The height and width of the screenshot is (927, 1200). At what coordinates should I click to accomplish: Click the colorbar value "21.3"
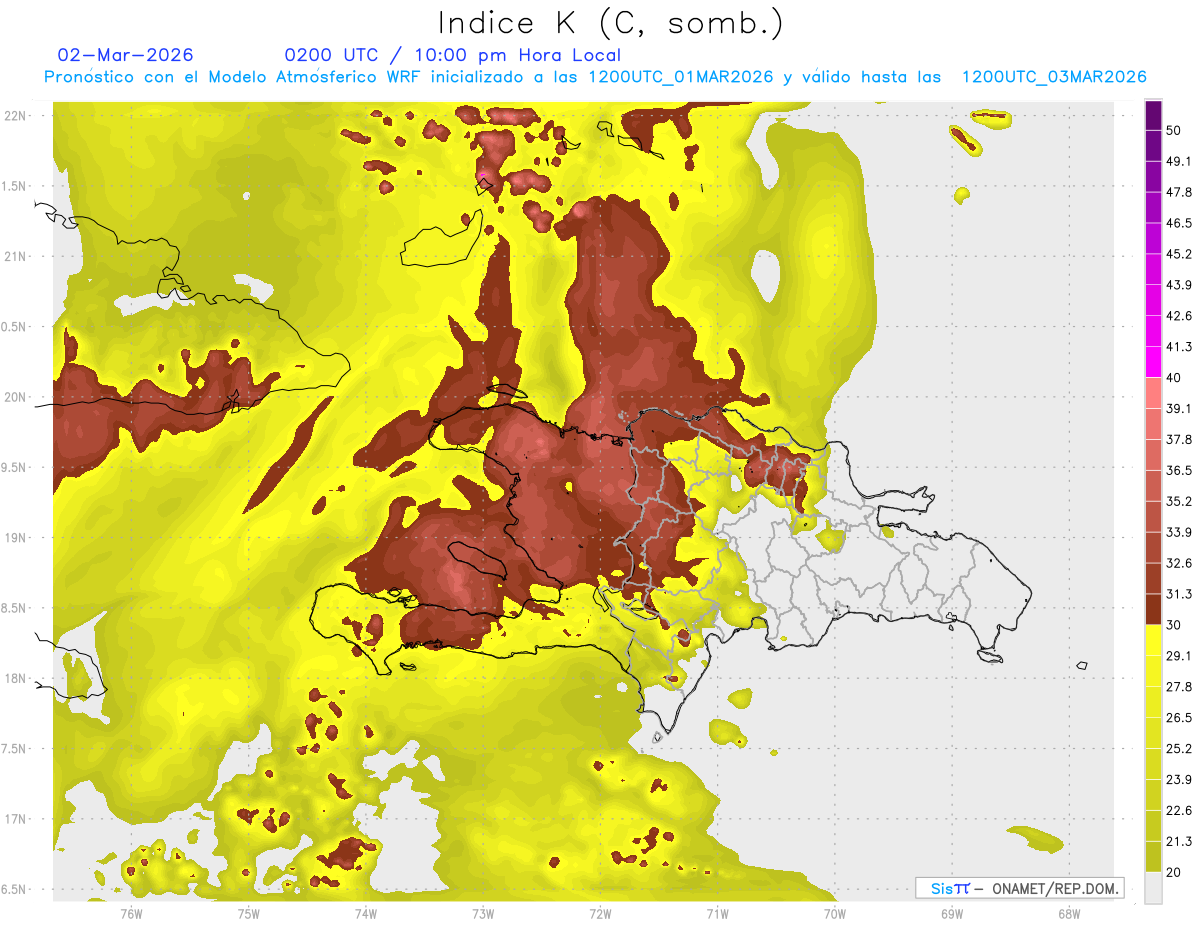(1180, 841)
